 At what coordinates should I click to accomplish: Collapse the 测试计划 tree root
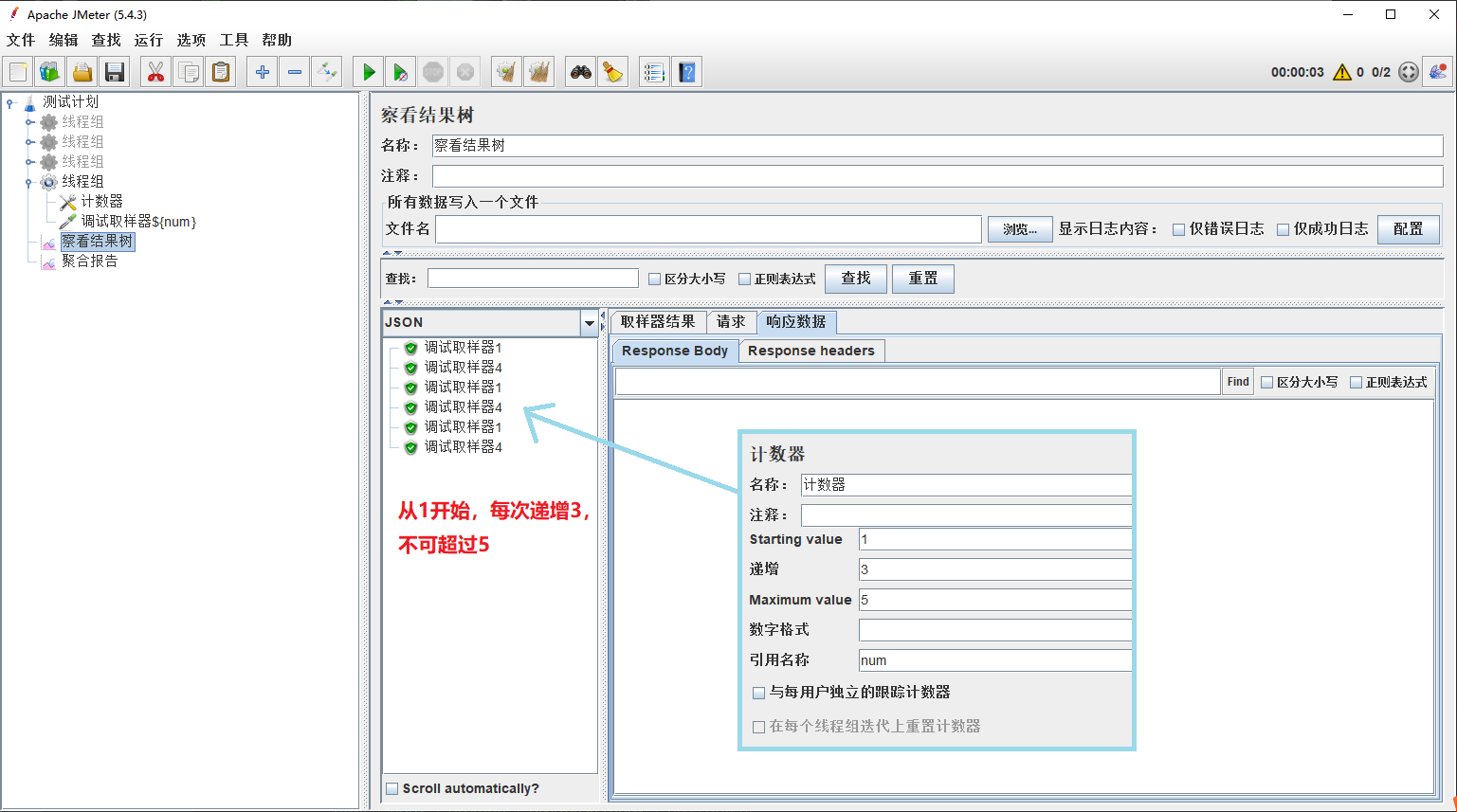[x=10, y=102]
